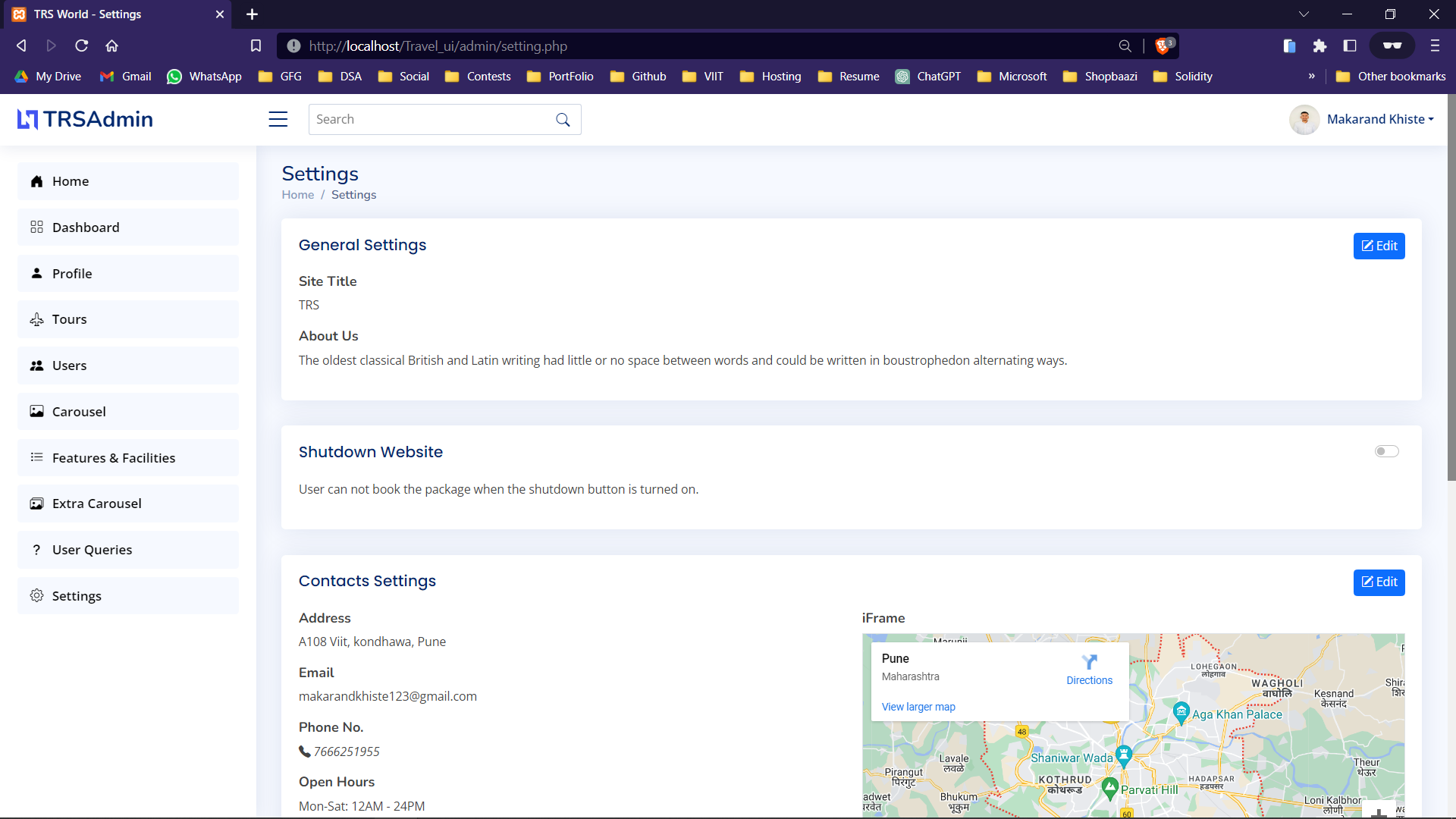Open Tours from the sidebar

127,319
